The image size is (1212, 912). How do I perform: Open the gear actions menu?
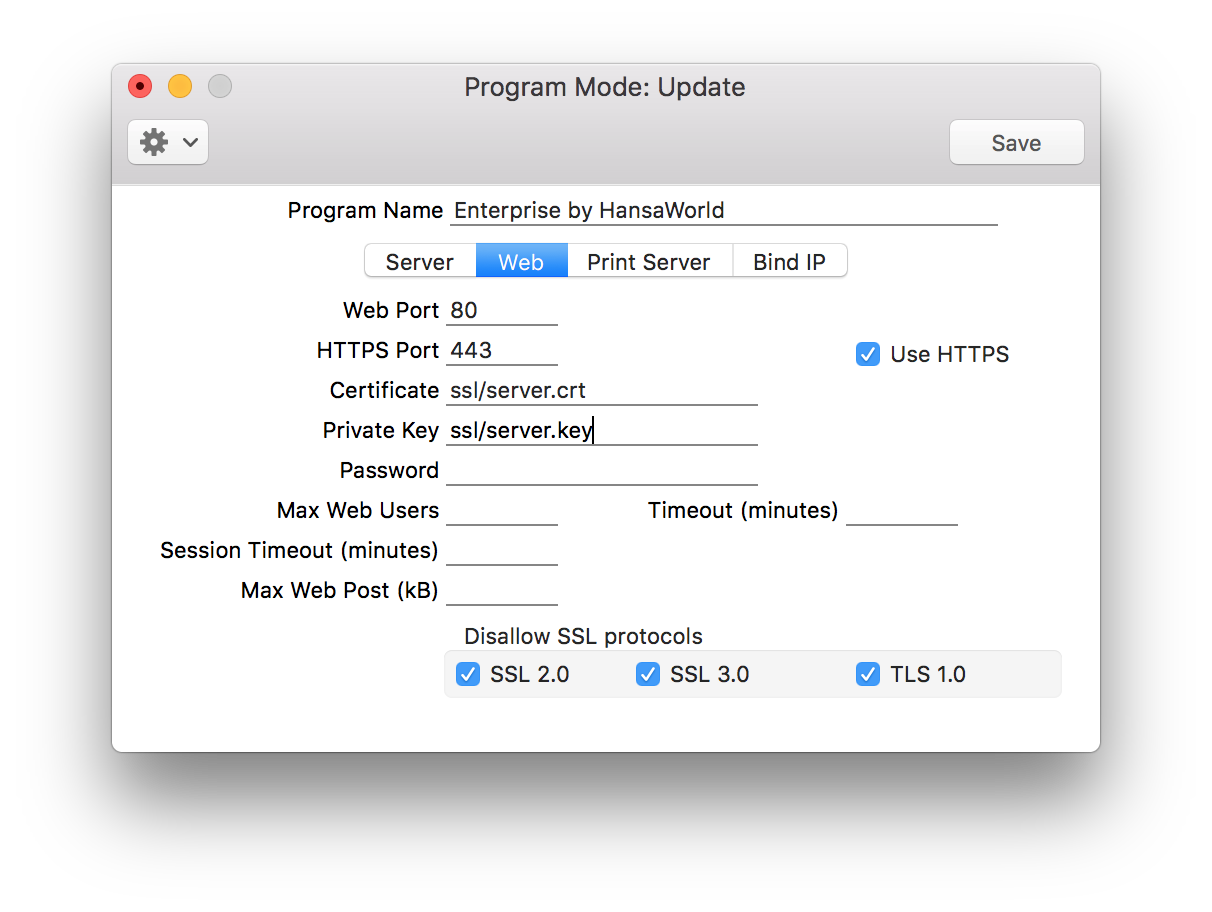point(167,142)
